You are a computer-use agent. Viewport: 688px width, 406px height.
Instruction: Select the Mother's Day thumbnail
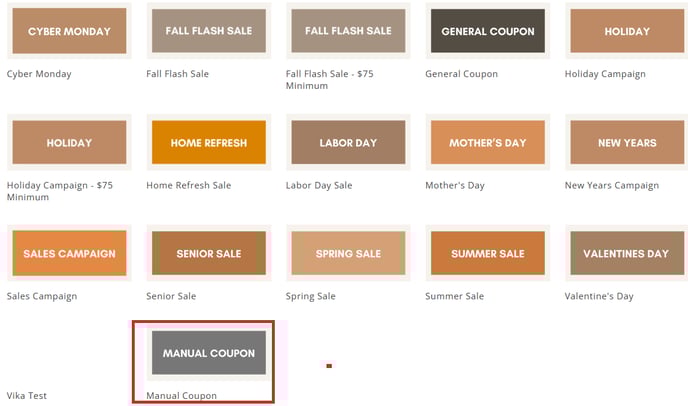487,142
